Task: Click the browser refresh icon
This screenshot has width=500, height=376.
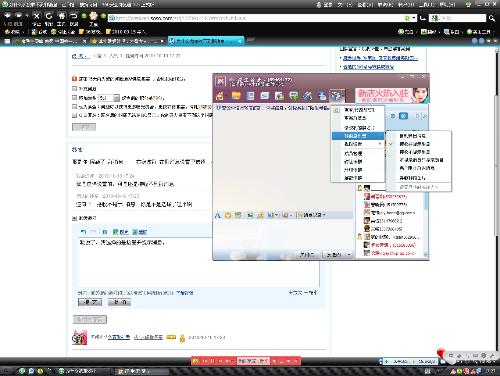Action: [49, 16]
